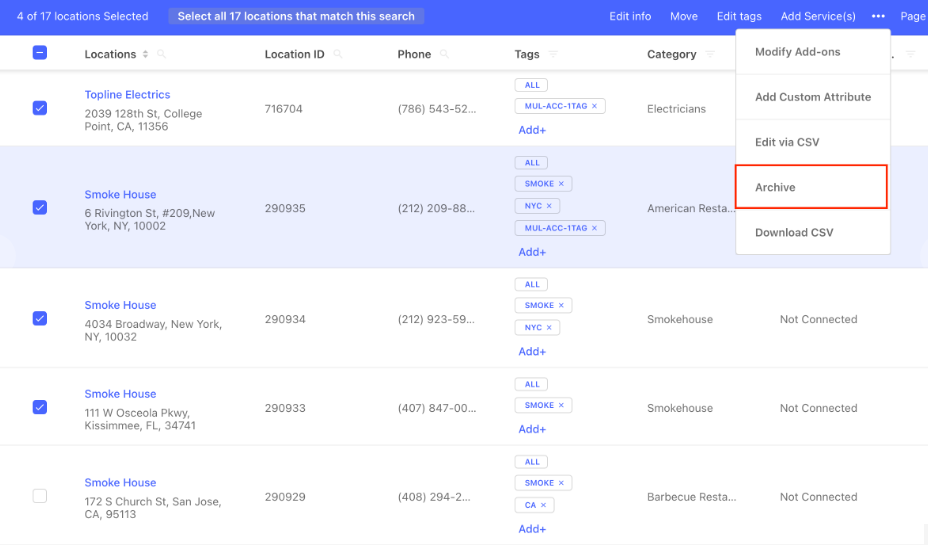Viewport: 928px width, 545px height.
Task: Remove MUL-ACC-1TAG tag from Topline Electrics
Action: click(594, 106)
